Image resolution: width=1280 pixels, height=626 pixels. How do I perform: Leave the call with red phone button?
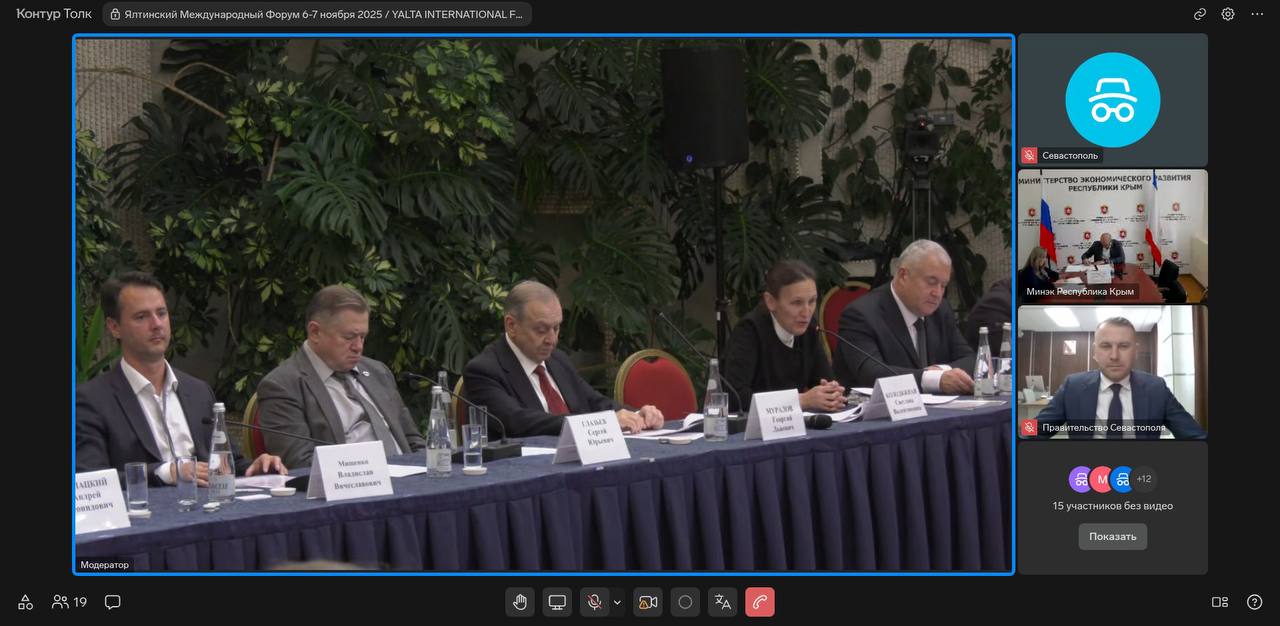pyautogui.click(x=760, y=602)
